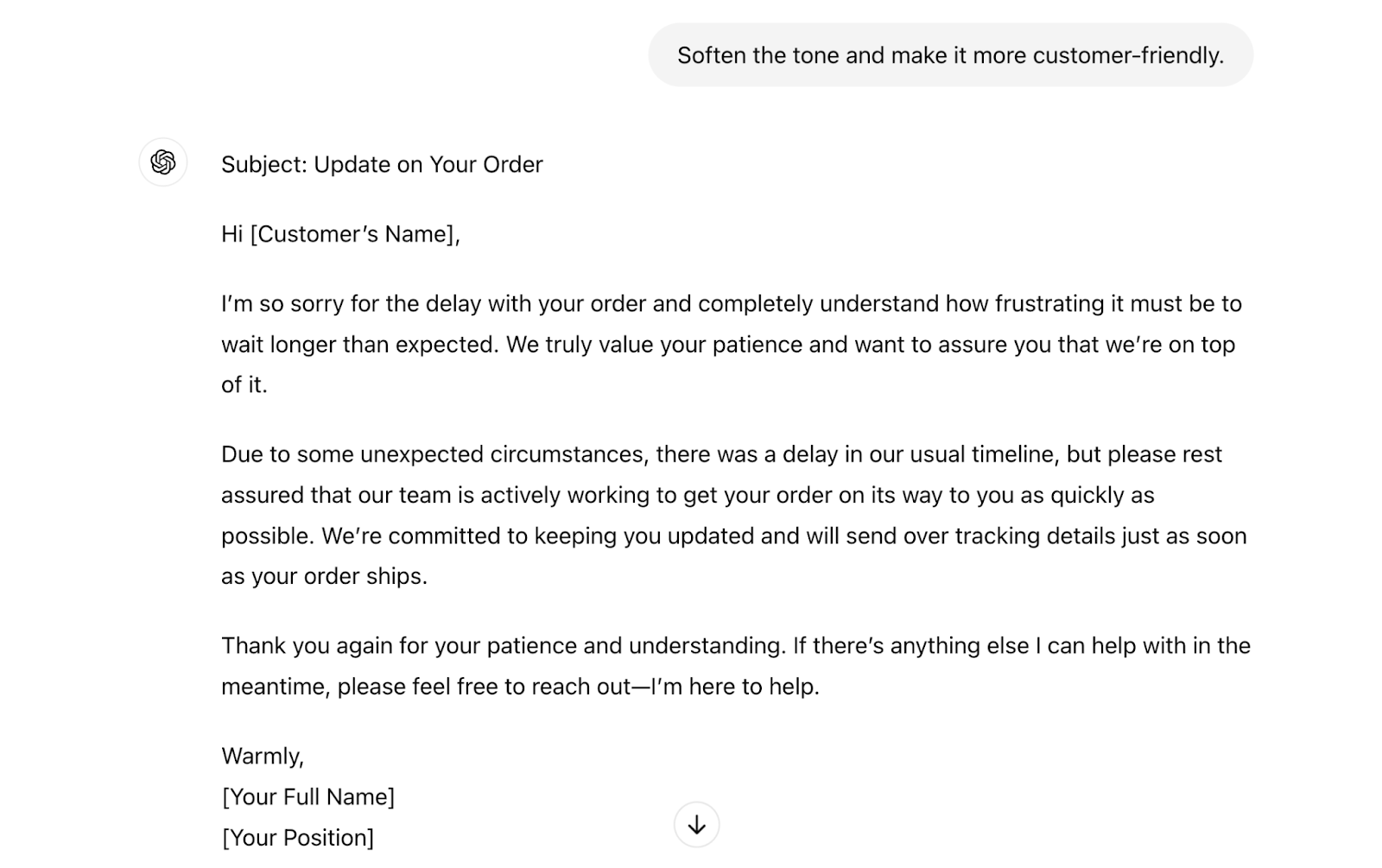1382x868 pixels.
Task: Click the subject line 'Update on Your Order'
Action: tap(429, 164)
